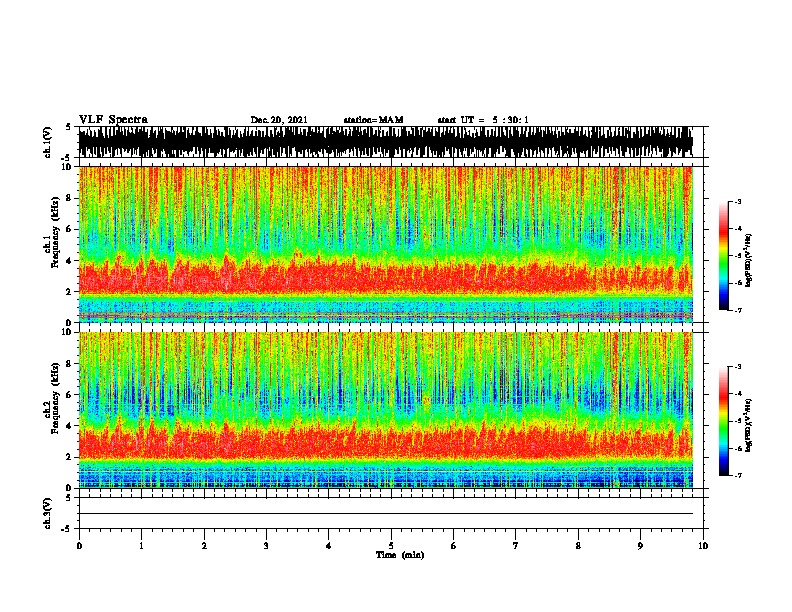This screenshot has height=612, width=792.
Task: Click the "1" tick on the time axis
Action: [141, 546]
